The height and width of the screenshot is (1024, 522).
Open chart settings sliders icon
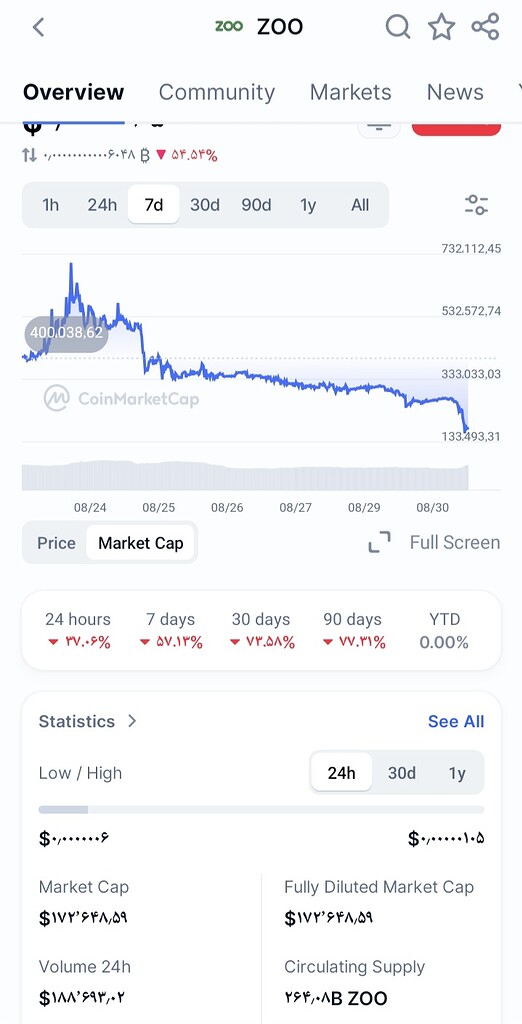click(x=476, y=205)
